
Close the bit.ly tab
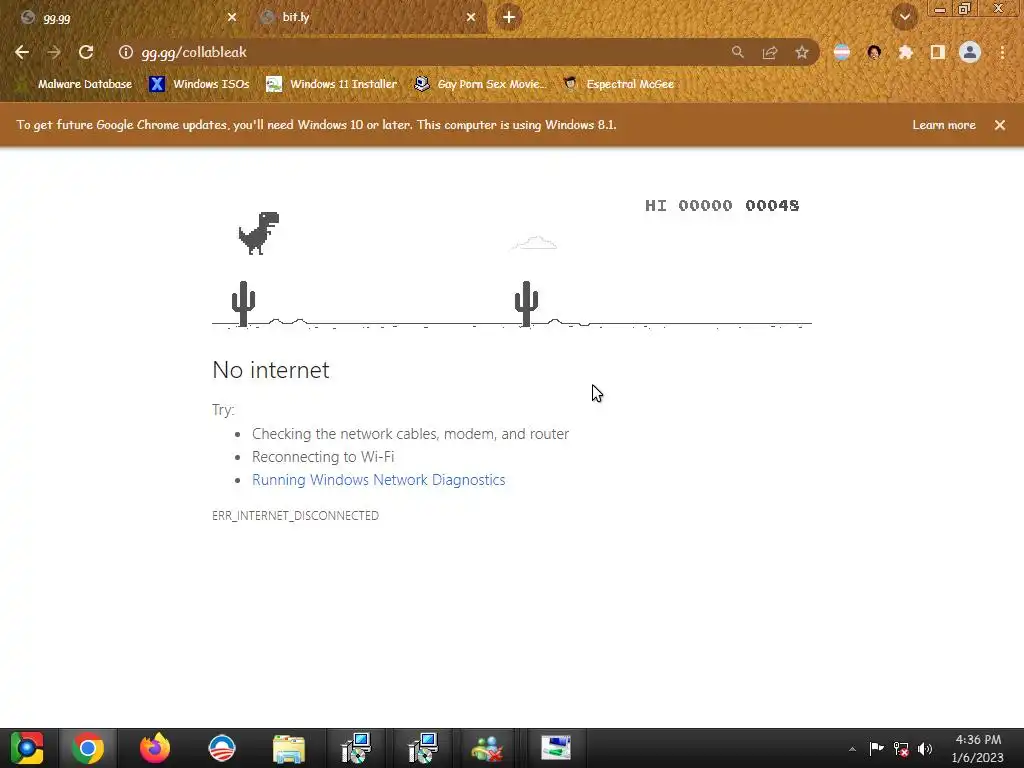[x=471, y=17]
